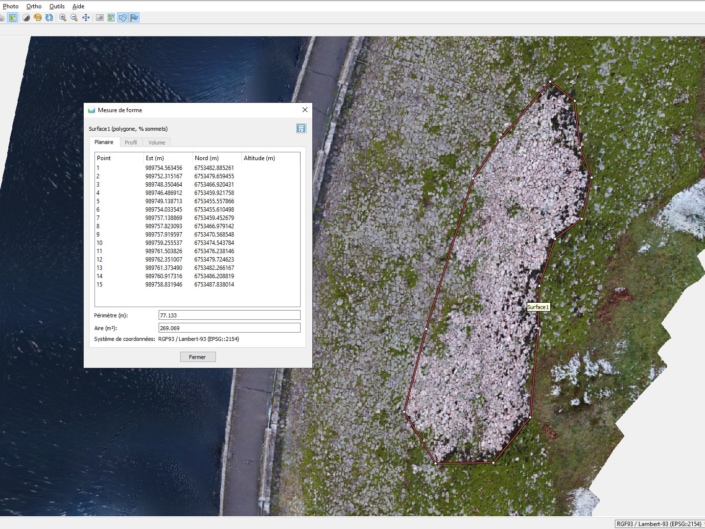This screenshot has width=705, height=529.
Task: Click the blue flag marker tool
Action: [x=135, y=17]
